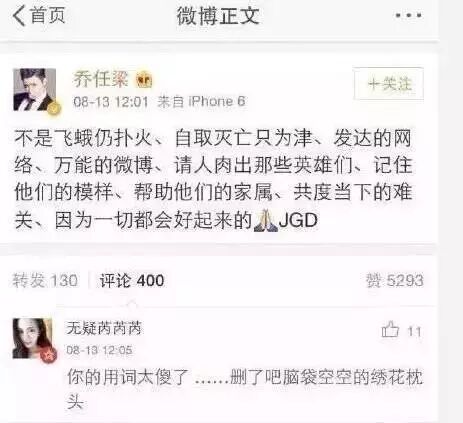Viewport: 463px width, 423px height.
Task: Tap the praying hands emoji in post
Action: coord(264,220)
